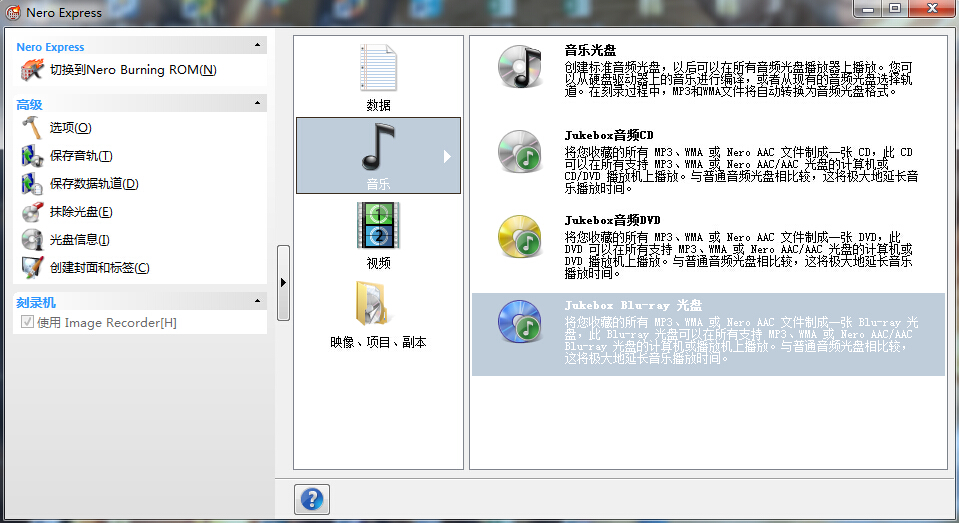Click the 创建封面和标签(C) icon
This screenshot has width=959, height=523.
click(x=32, y=268)
